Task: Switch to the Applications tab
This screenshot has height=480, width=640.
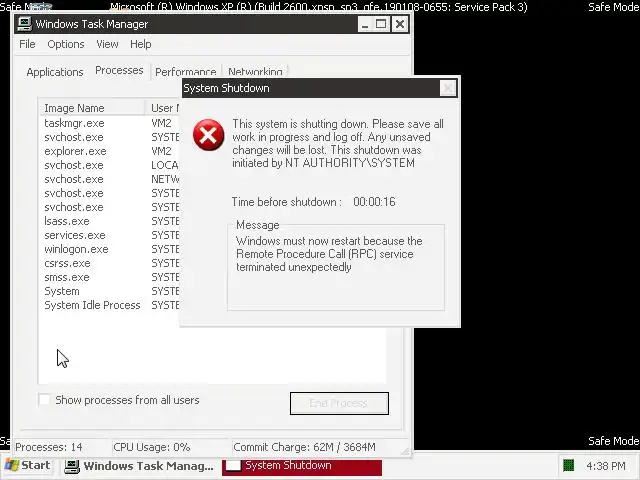Action: pos(55,72)
